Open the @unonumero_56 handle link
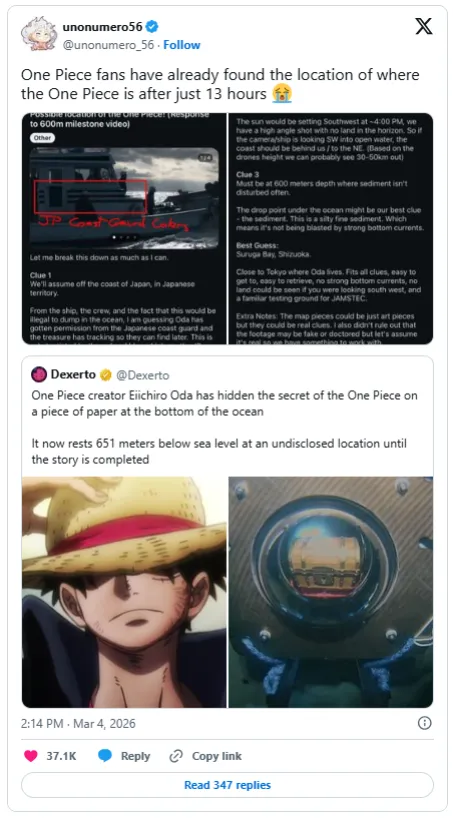The image size is (453, 818). coord(109,45)
